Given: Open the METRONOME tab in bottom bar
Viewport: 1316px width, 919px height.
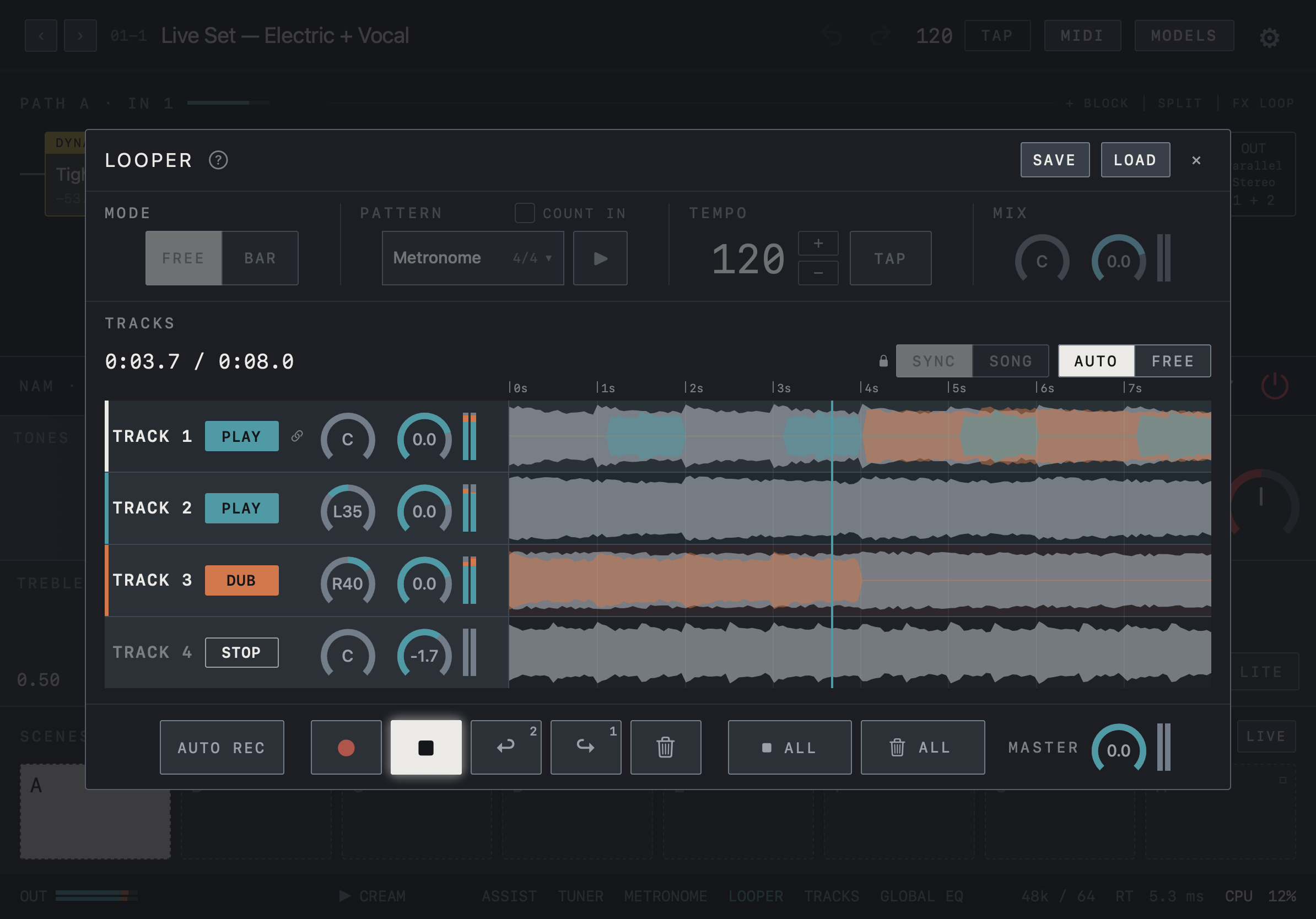Looking at the screenshot, I should pos(666,896).
